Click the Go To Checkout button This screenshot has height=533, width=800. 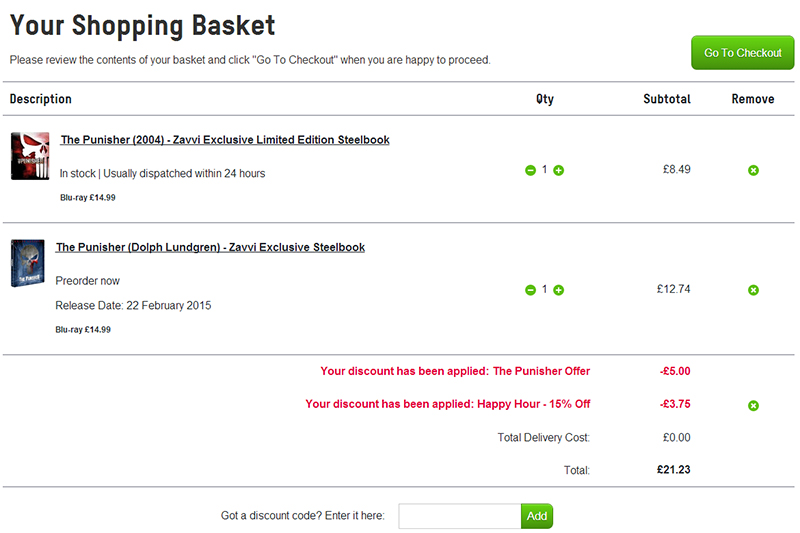coord(742,53)
